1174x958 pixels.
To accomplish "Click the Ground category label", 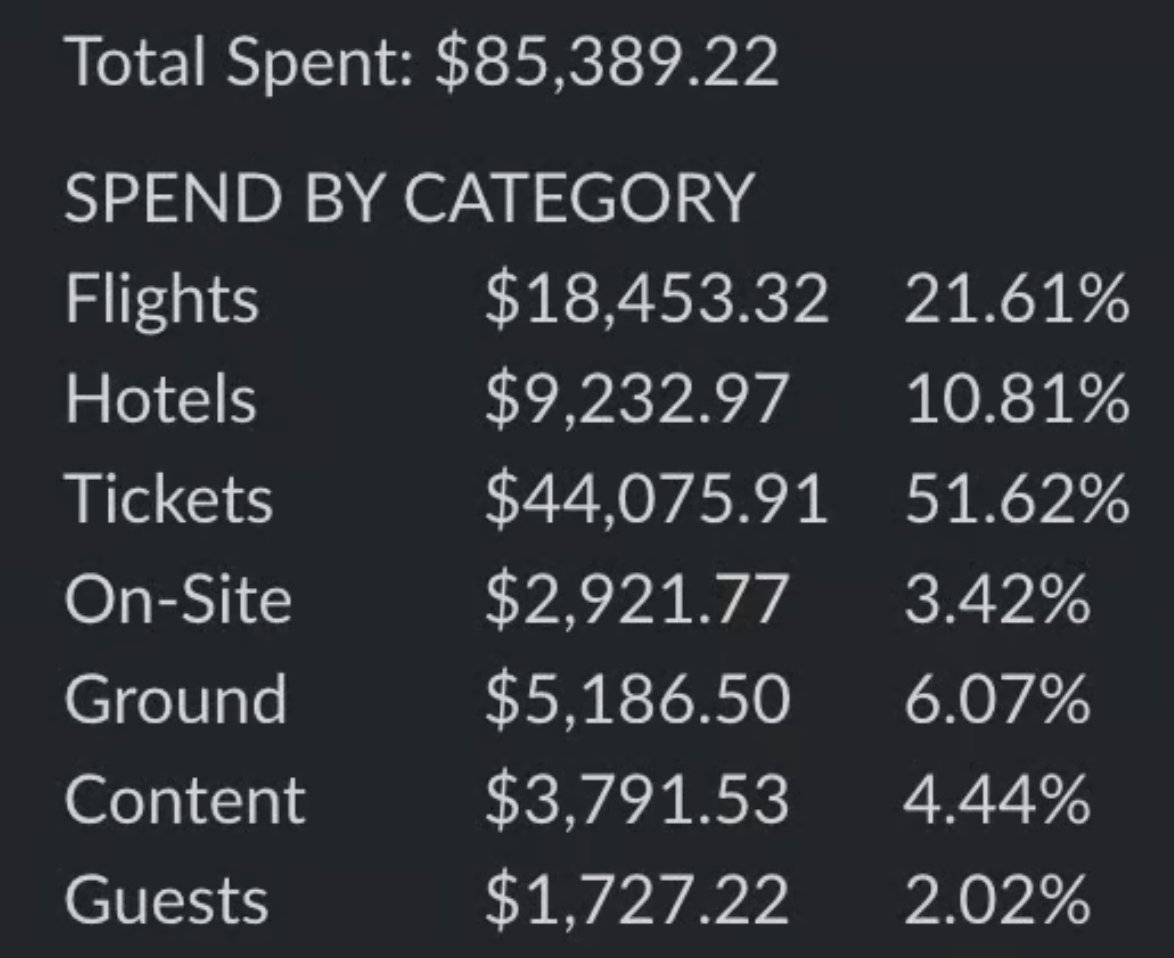I will (176, 700).
